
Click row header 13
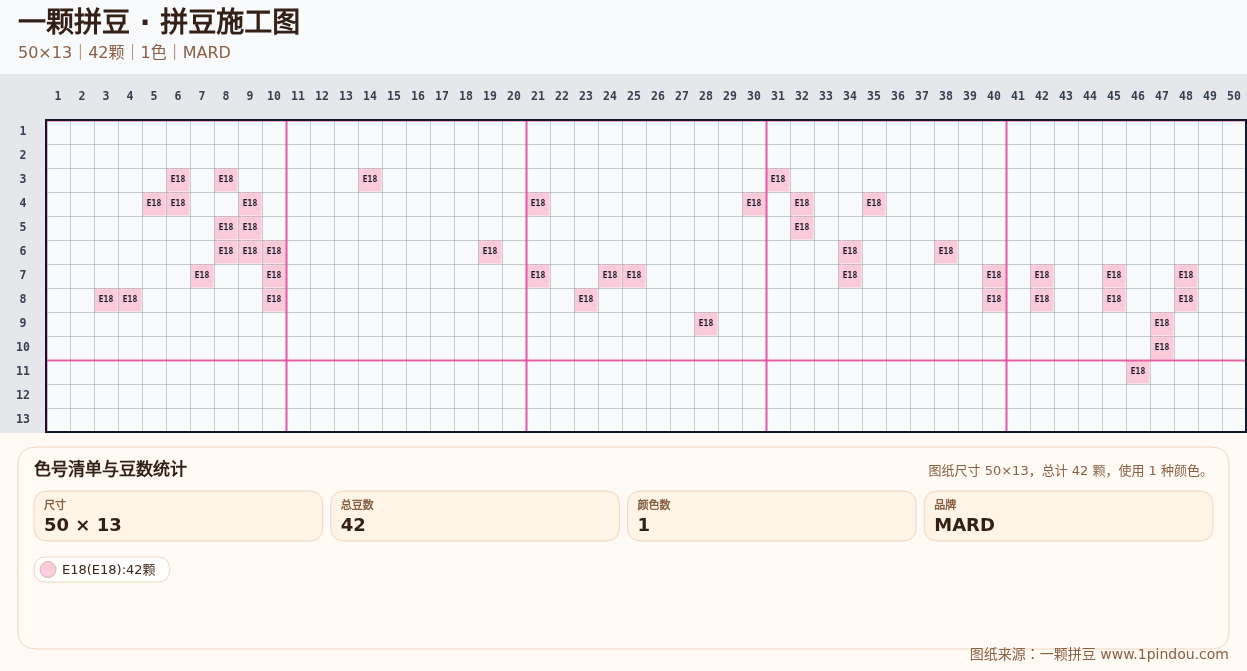pos(23,419)
